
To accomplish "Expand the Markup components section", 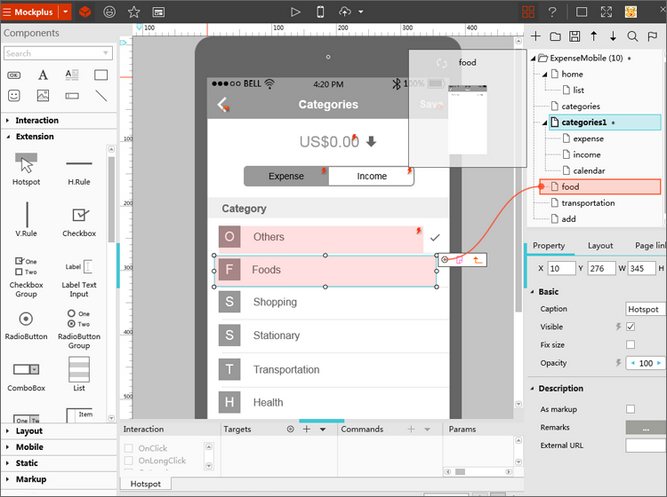I will 31,480.
